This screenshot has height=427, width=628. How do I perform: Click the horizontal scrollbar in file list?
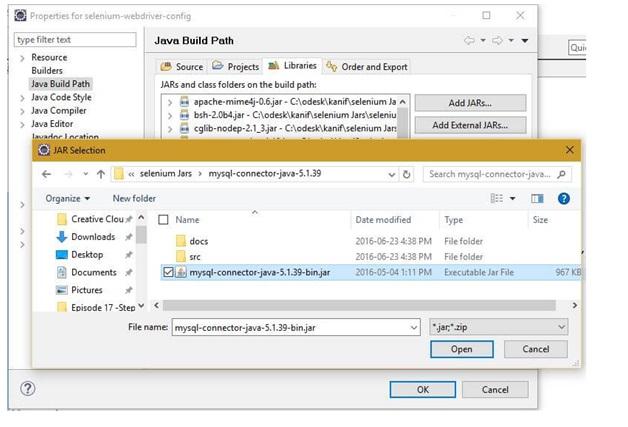[359, 306]
